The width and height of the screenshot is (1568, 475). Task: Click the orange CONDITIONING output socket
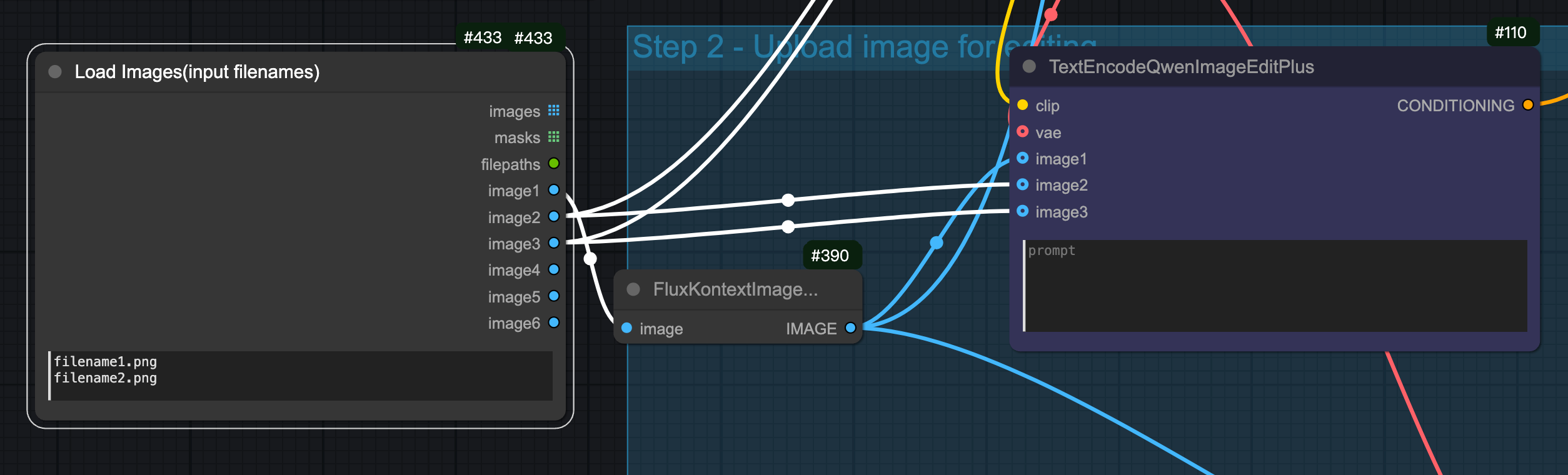click(1528, 105)
